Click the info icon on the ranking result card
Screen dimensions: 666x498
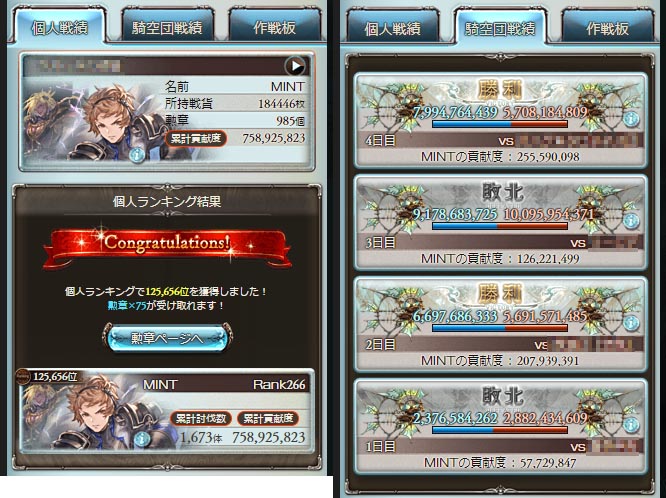tap(142, 439)
